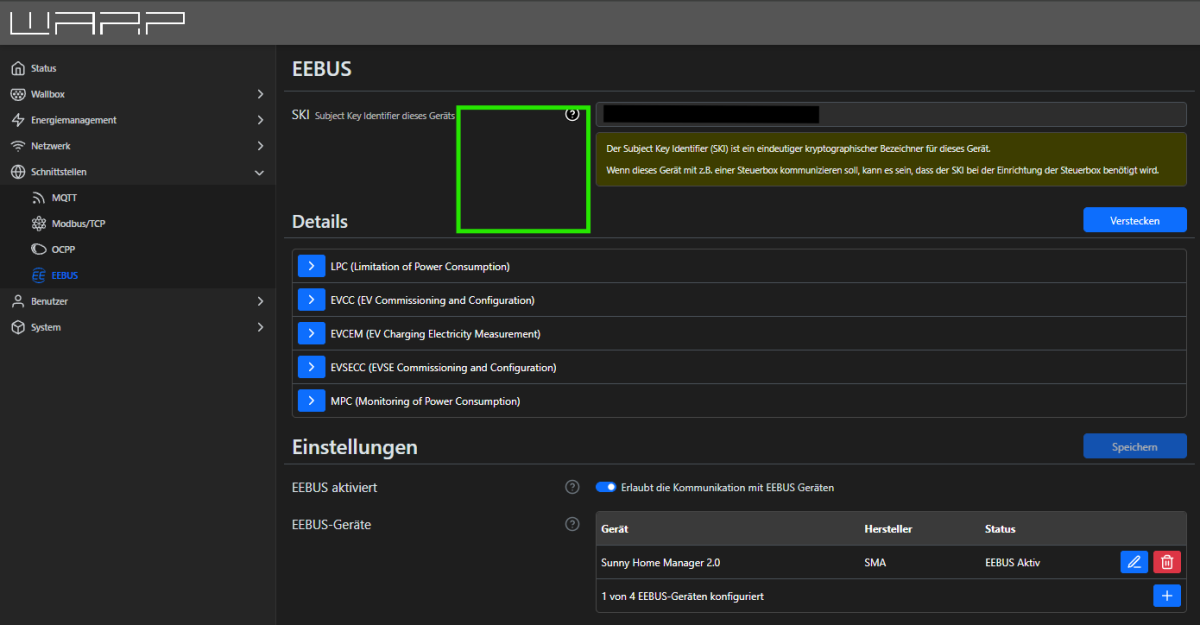Click the 'Gerät' column header
Viewport: 1200px width, 625px height.
[615, 529]
